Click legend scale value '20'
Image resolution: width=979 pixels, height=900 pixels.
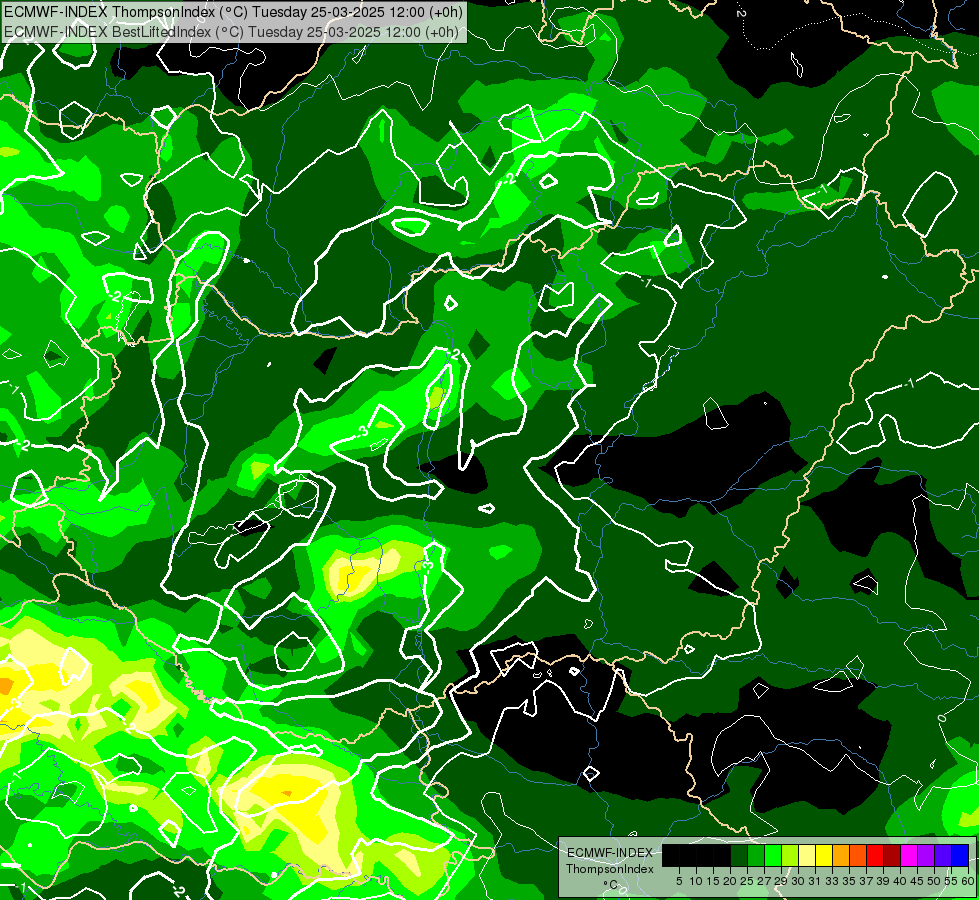coord(730,881)
